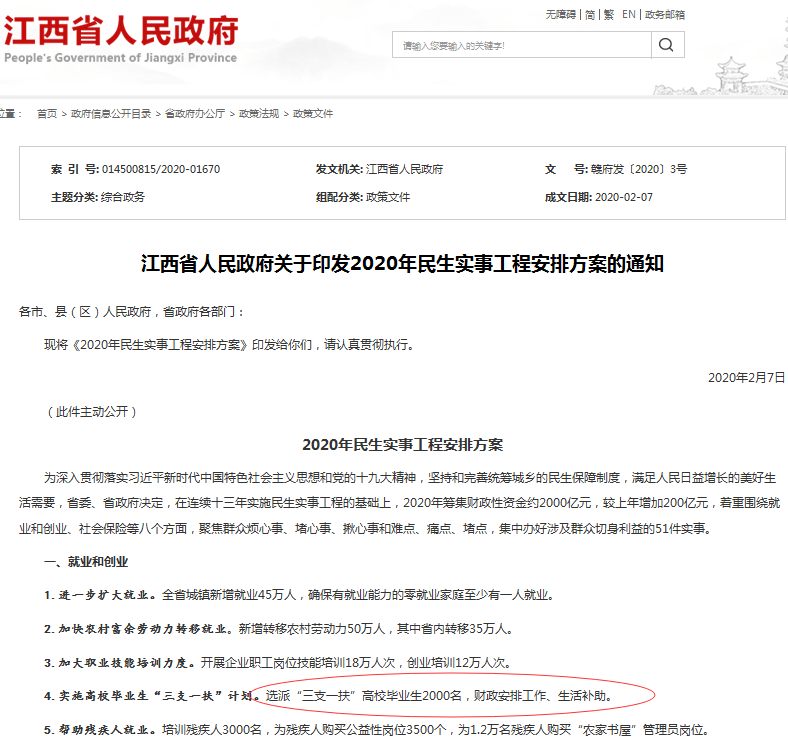Switch to simplified Chinese 简
This screenshot has width=788, height=743.
point(590,15)
